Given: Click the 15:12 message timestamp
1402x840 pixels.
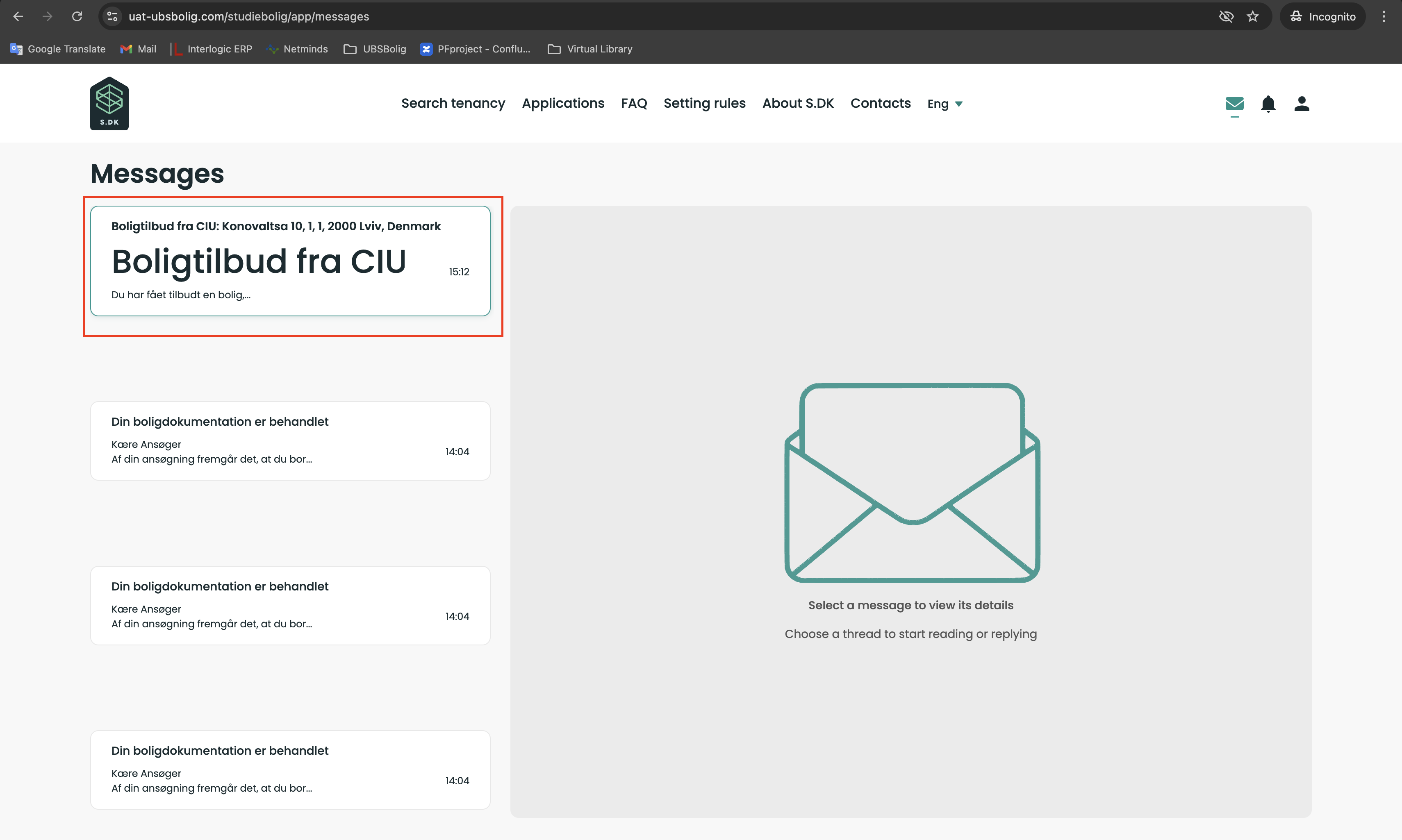Looking at the screenshot, I should tap(459, 272).
